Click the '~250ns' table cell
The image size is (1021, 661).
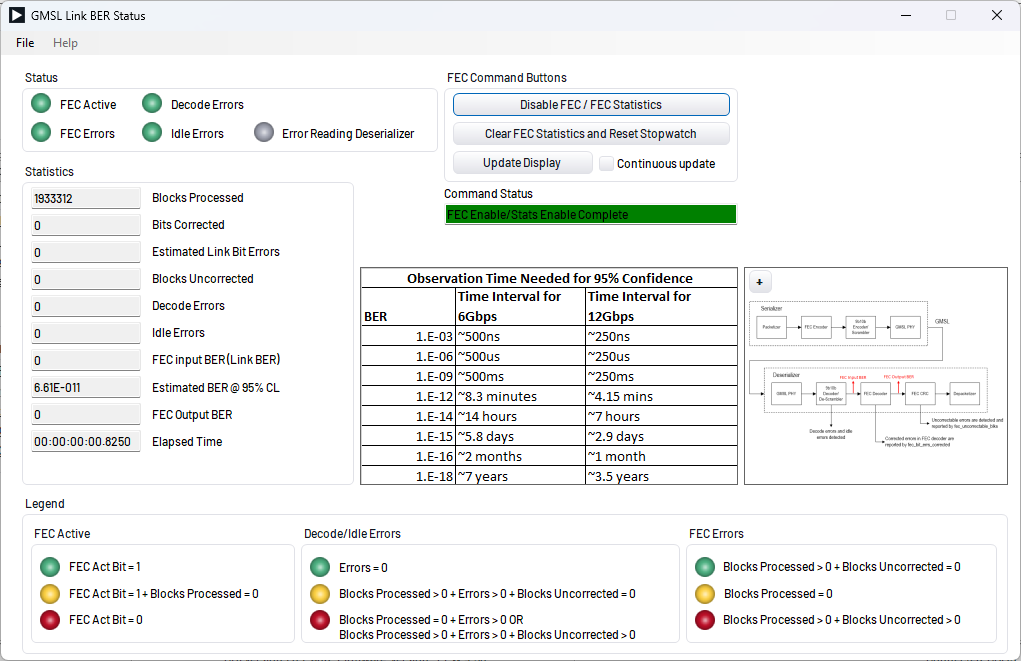pos(662,337)
